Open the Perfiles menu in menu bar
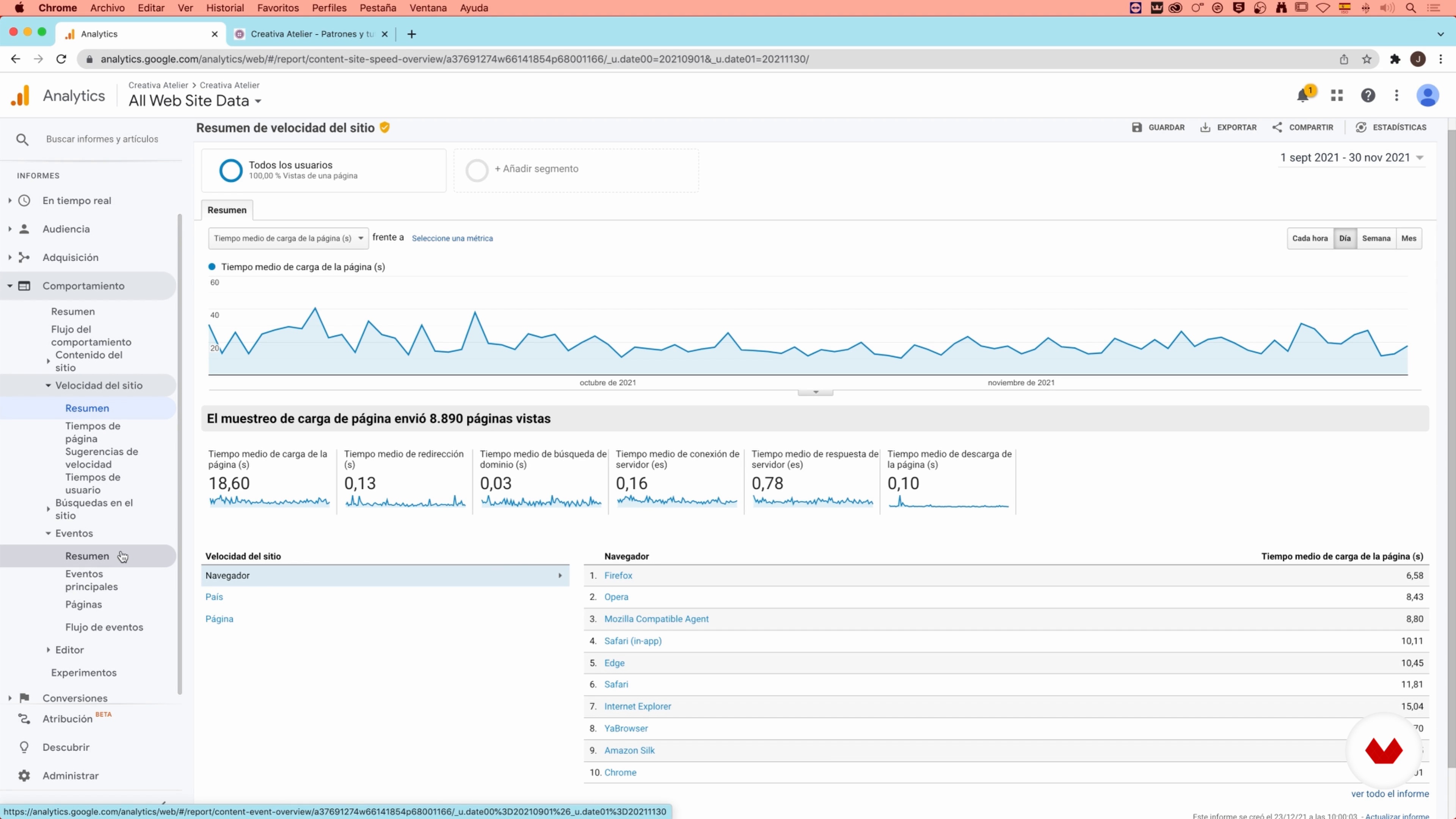This screenshot has width=1456, height=819. click(329, 8)
